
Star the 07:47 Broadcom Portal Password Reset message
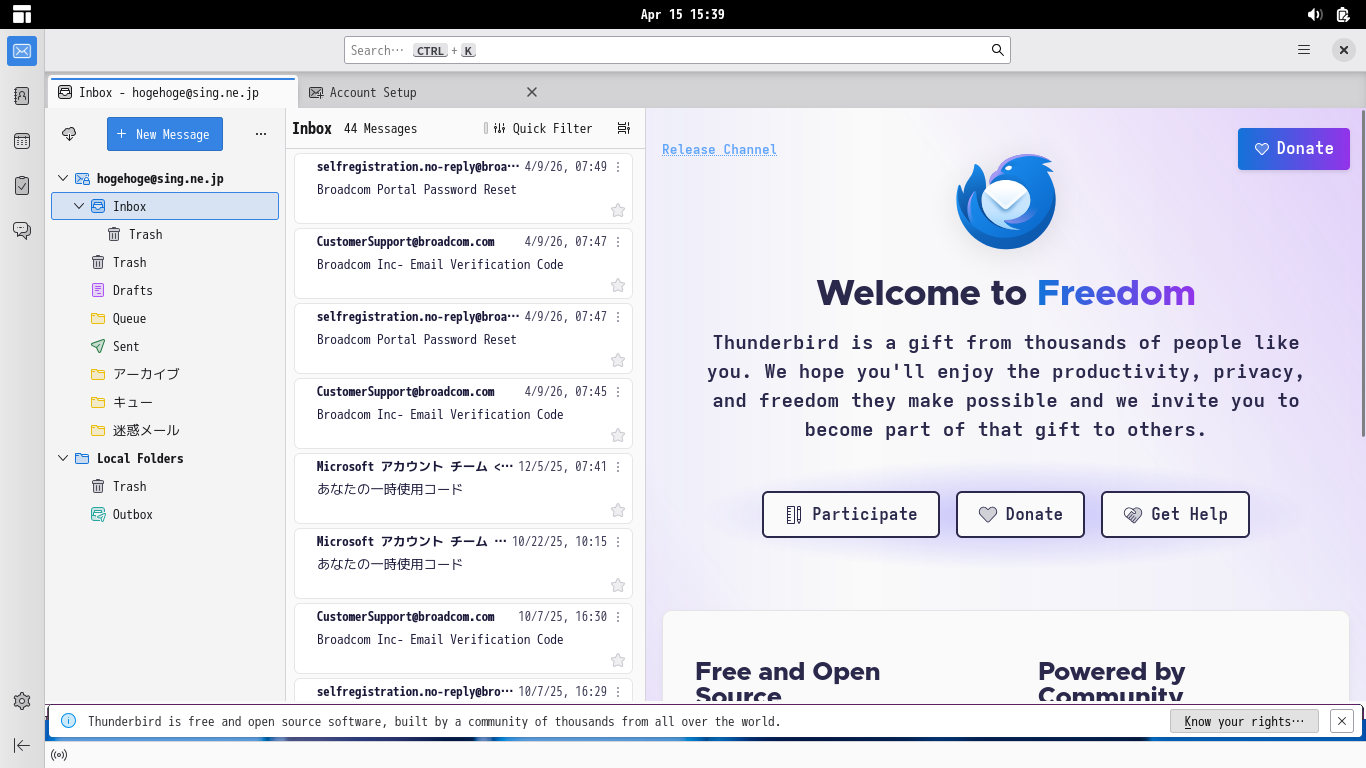[618, 360]
